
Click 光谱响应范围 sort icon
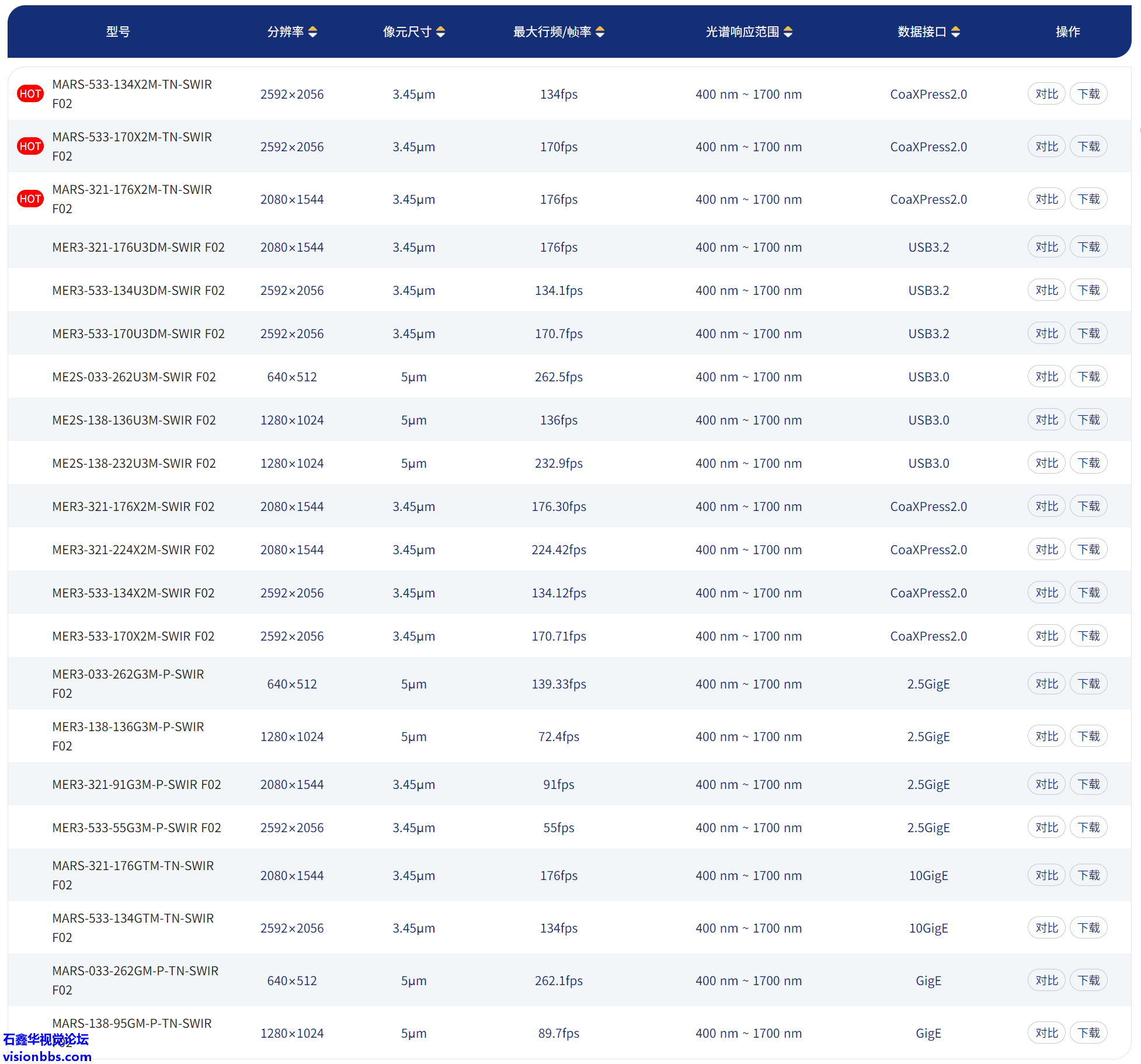(x=788, y=32)
